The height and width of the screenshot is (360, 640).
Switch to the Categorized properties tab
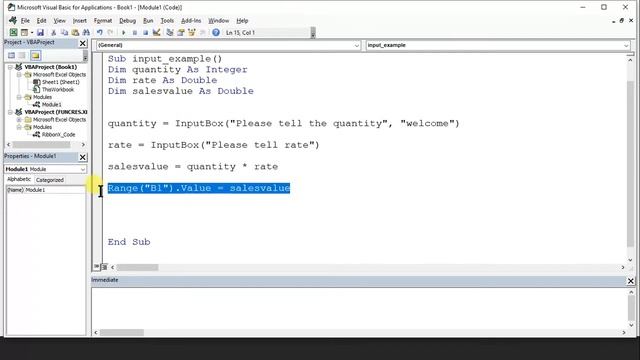[49, 180]
